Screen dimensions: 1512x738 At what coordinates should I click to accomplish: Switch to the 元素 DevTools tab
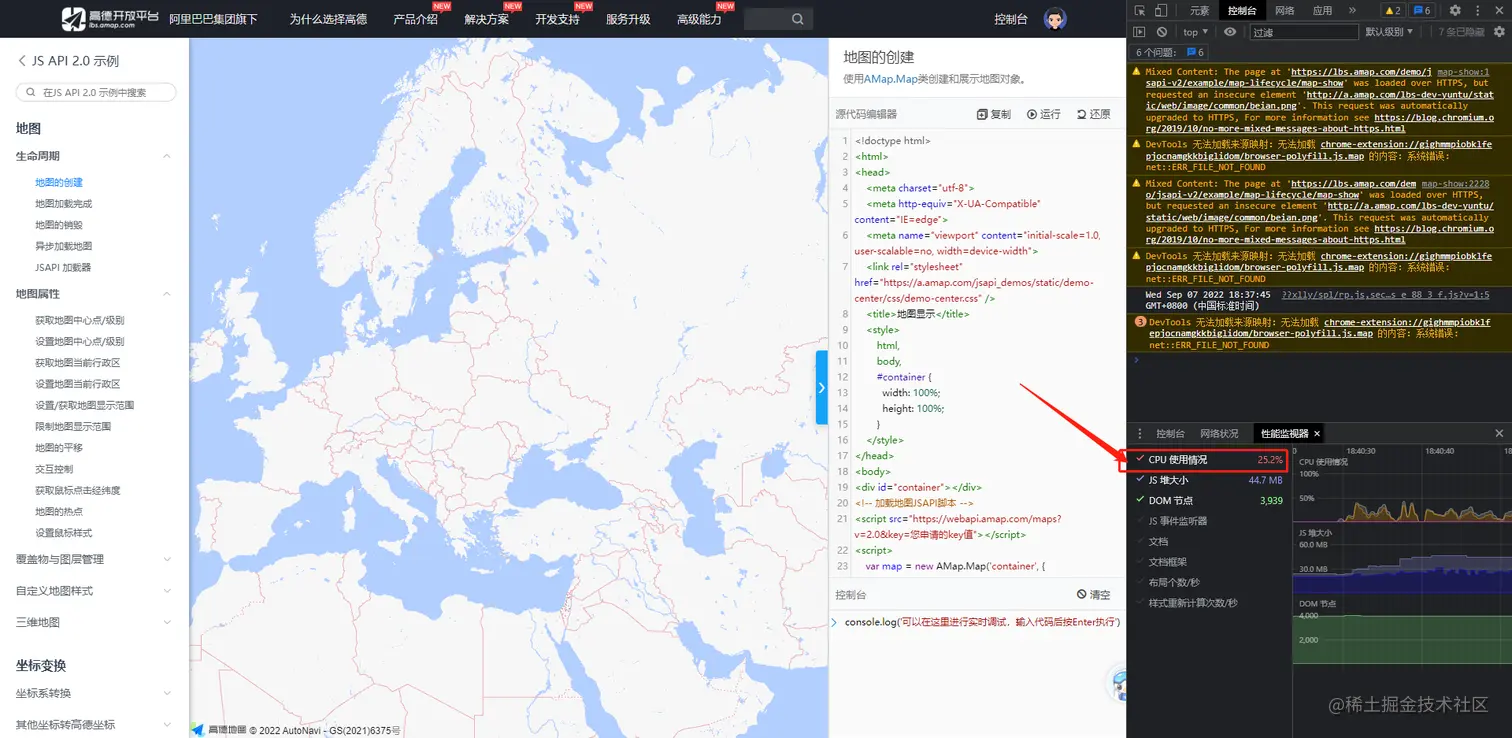(x=1199, y=10)
